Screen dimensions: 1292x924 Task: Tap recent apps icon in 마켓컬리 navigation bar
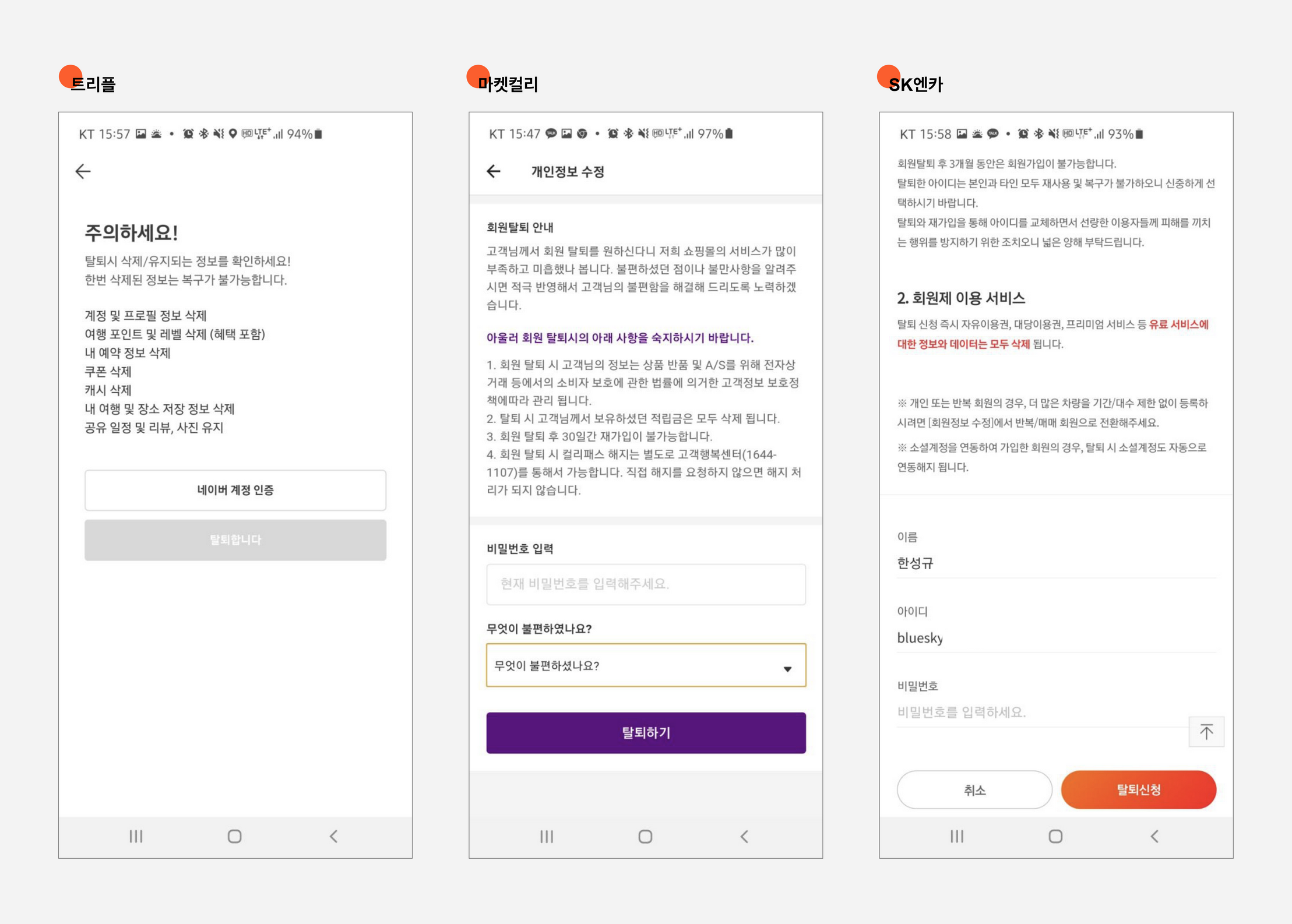(546, 837)
